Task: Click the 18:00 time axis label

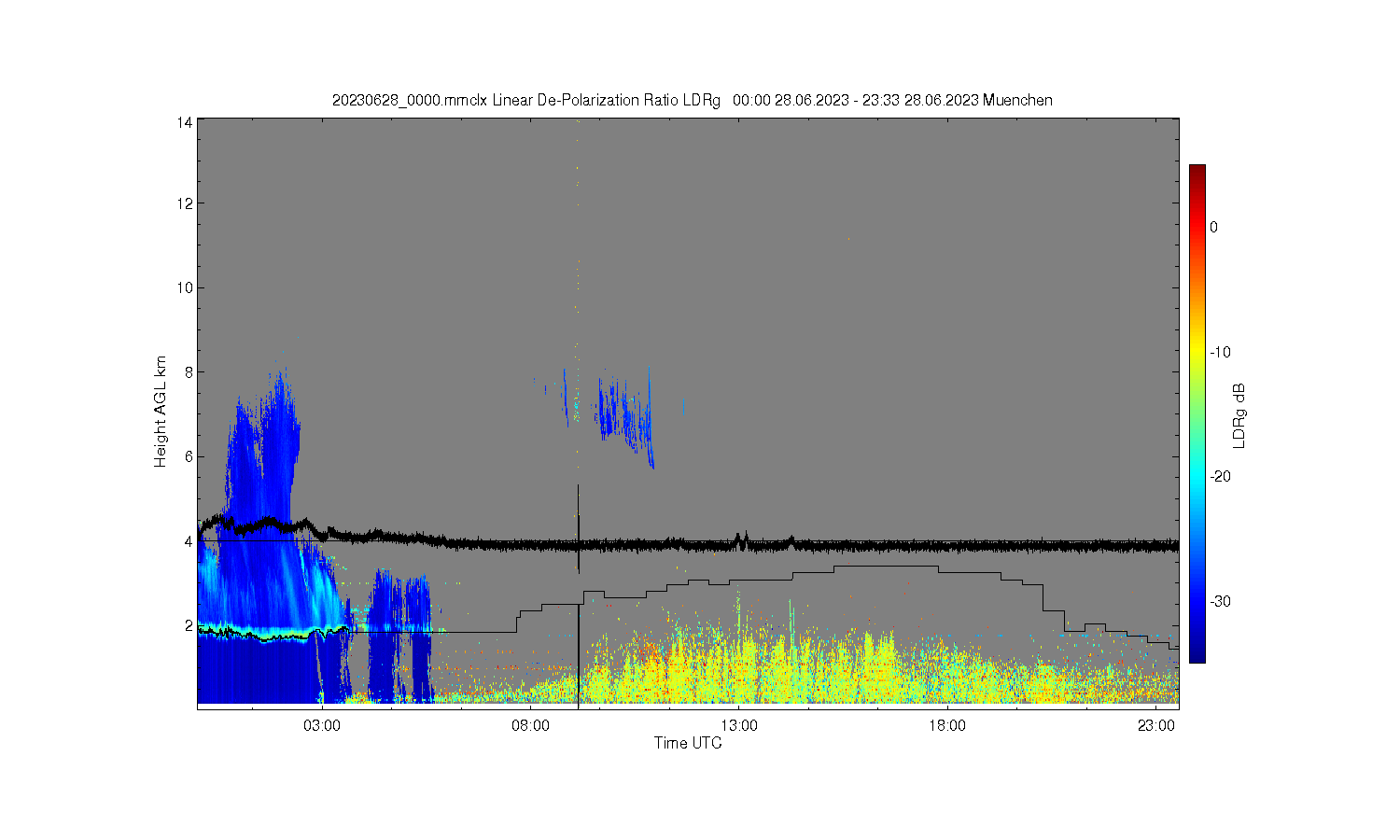Action: [947, 725]
